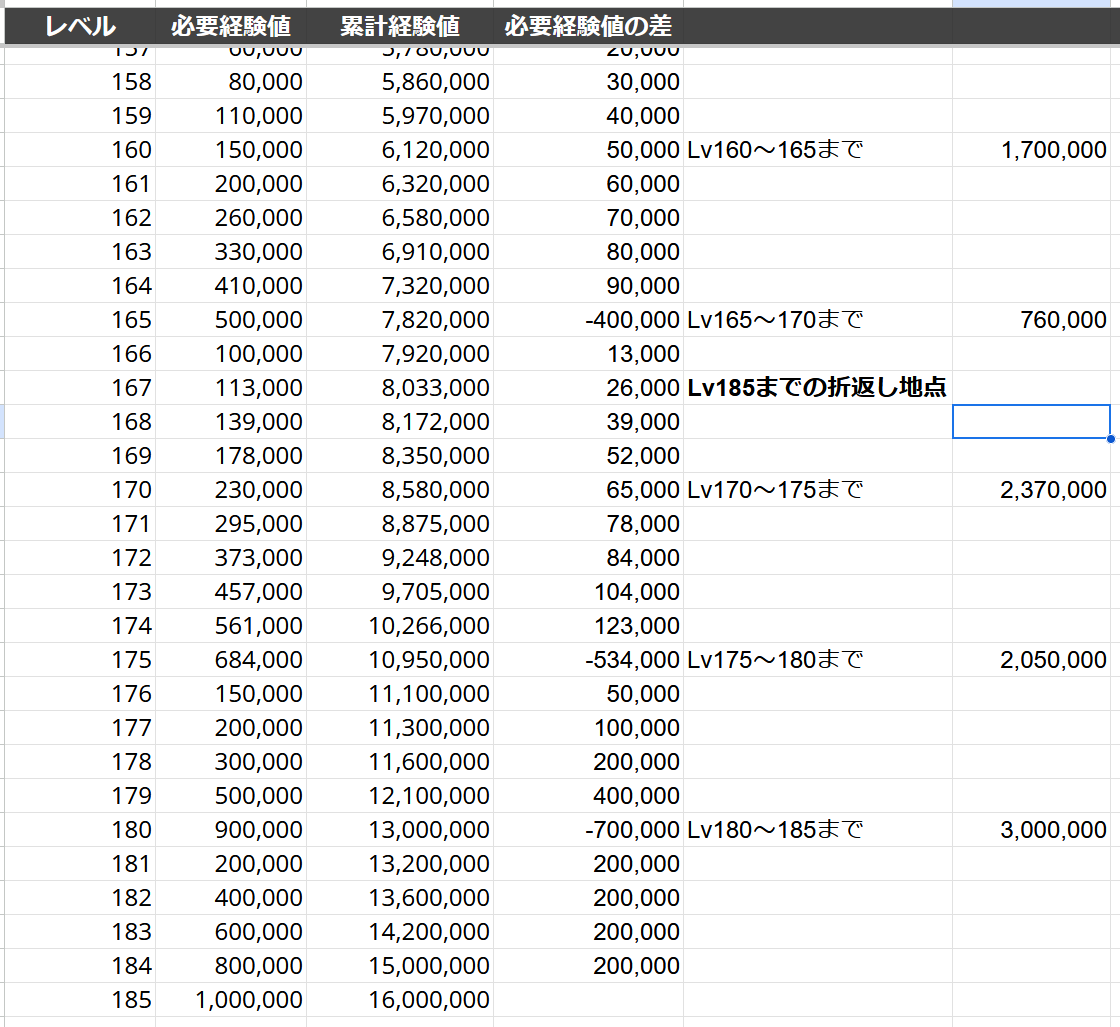Select cell with value 260,000
The height and width of the screenshot is (1027, 1120).
(231, 218)
